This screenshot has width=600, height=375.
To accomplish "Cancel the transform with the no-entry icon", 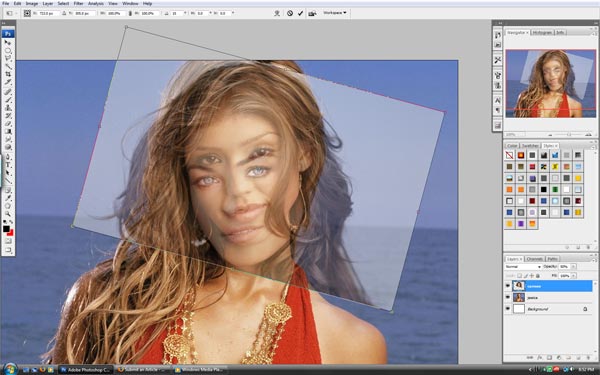I will (290, 13).
